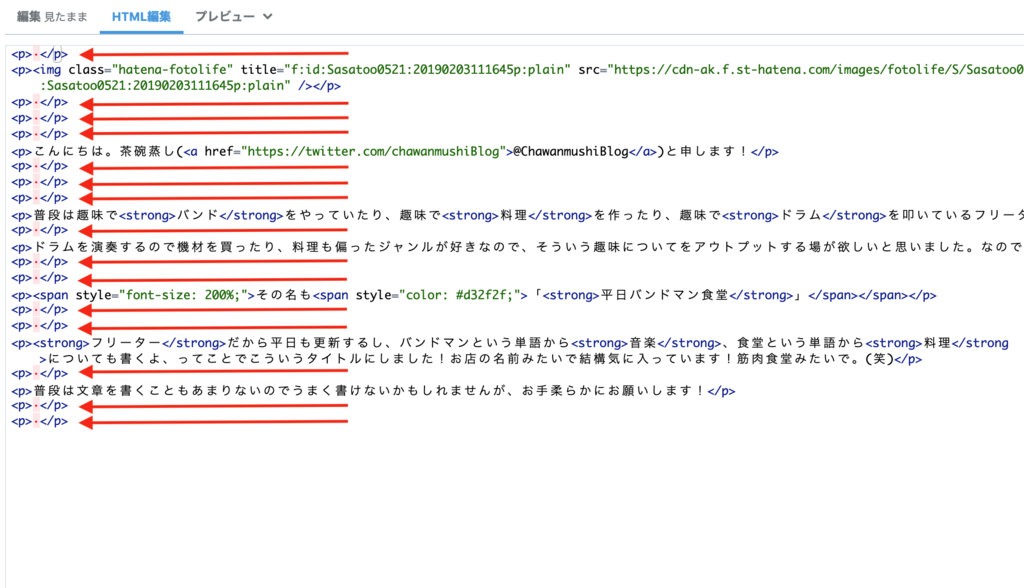
Task: Click the strong-tagged word '音楽'
Action: (643, 343)
